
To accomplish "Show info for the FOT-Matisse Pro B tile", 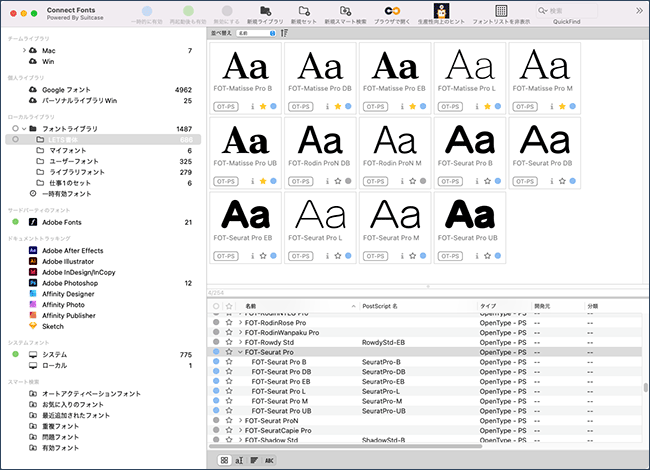I will (x=252, y=107).
